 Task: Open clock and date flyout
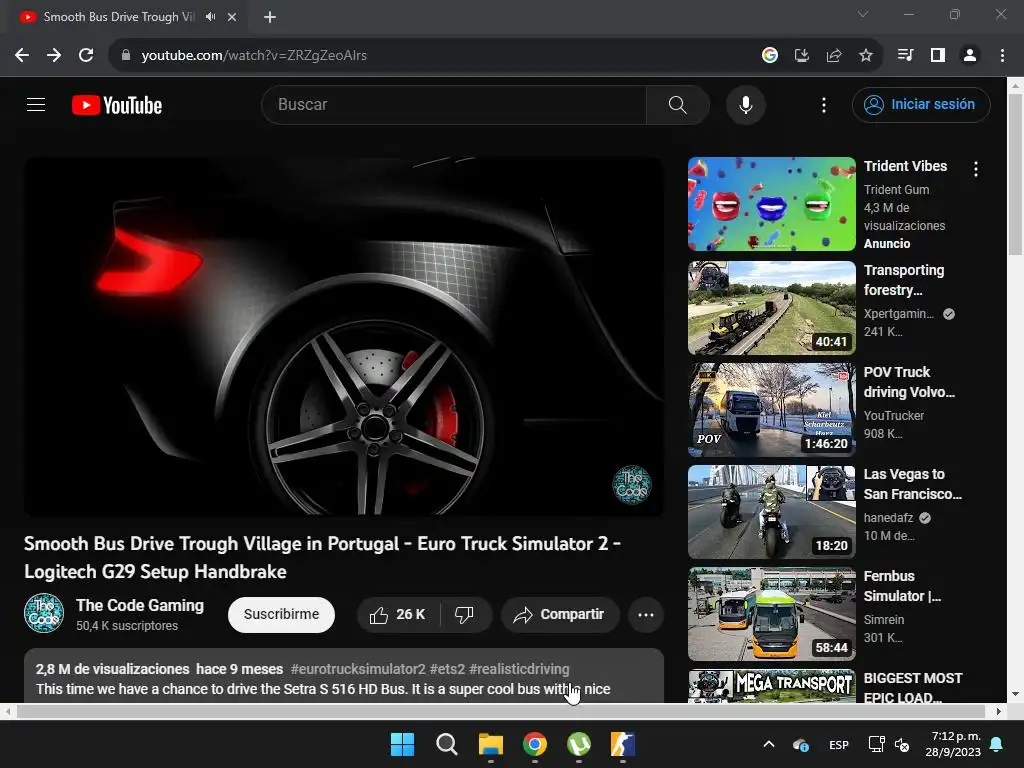(953, 744)
